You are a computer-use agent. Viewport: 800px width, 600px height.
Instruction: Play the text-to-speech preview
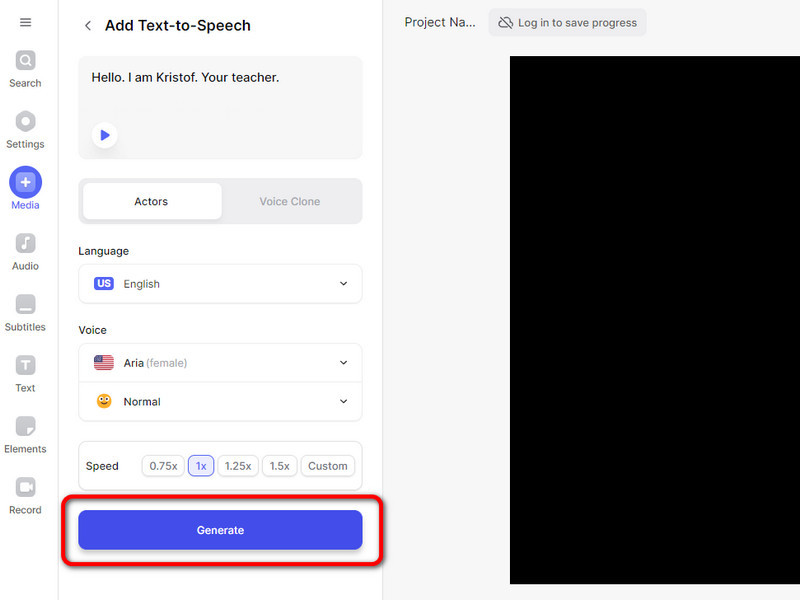(x=104, y=135)
